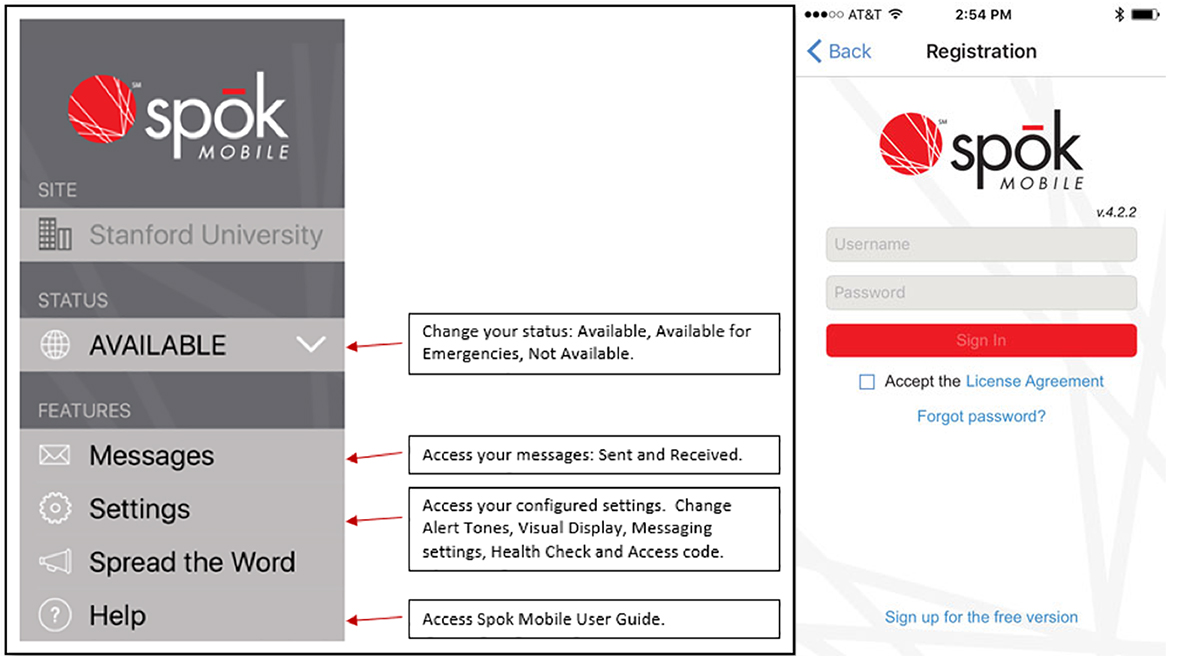Tap the Bluetooth icon in phone status bar
This screenshot has height=656, width=1200.
(1120, 15)
